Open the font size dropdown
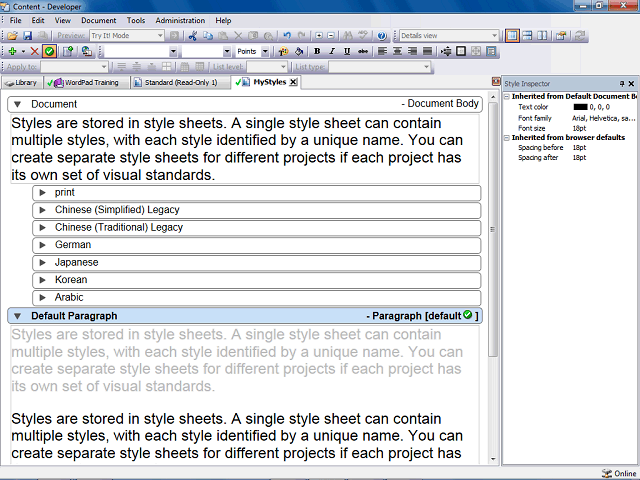Image resolution: width=640 pixels, height=480 pixels. [x=227, y=51]
